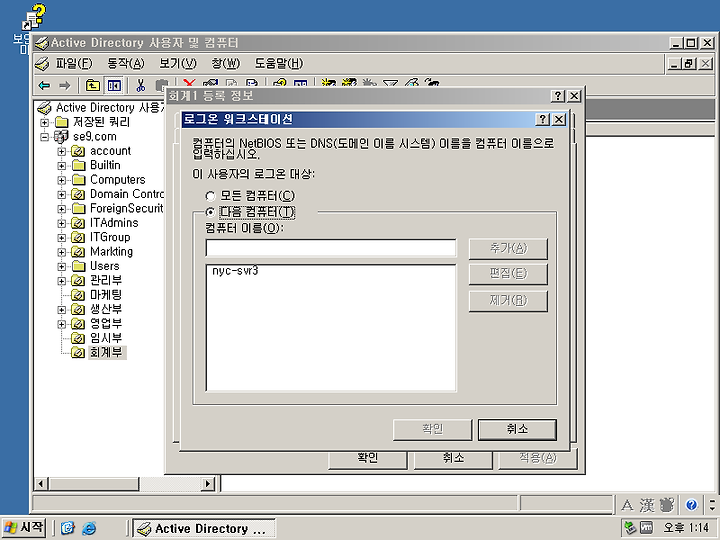The width and height of the screenshot is (720, 540).
Task: Go up one level with the folder icon
Action: pyautogui.click(x=93, y=85)
